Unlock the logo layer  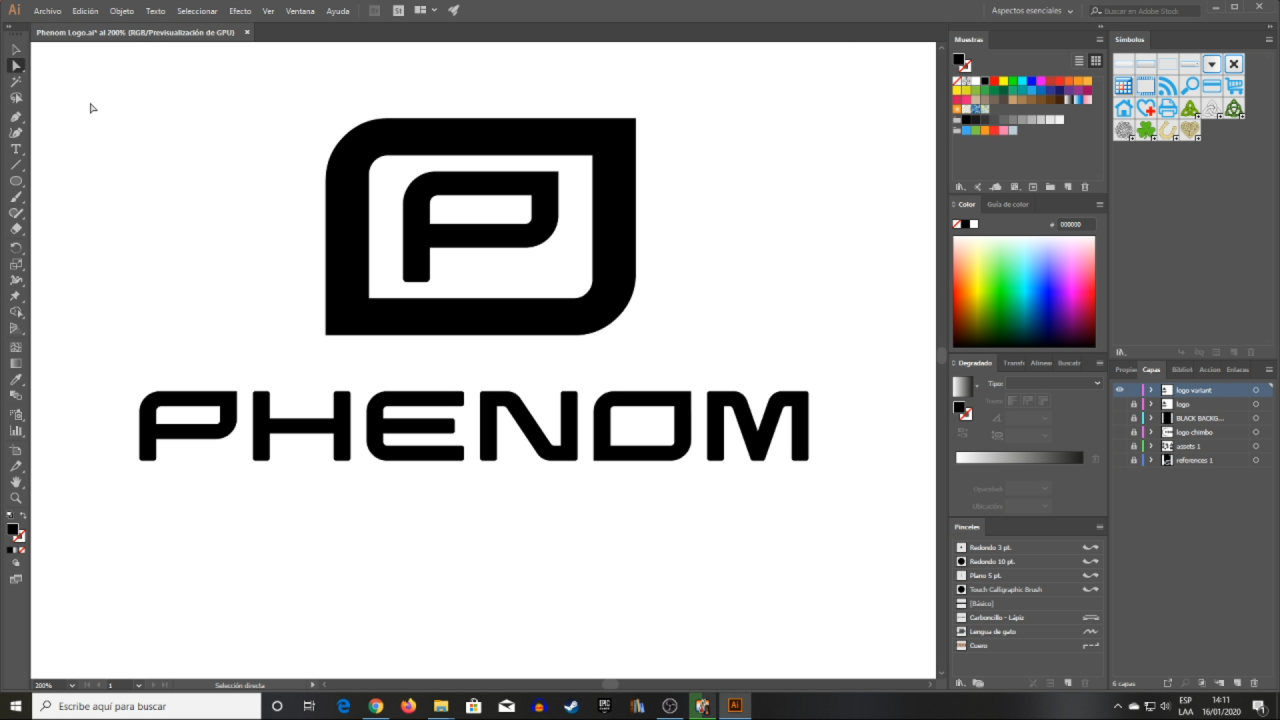tap(1133, 404)
